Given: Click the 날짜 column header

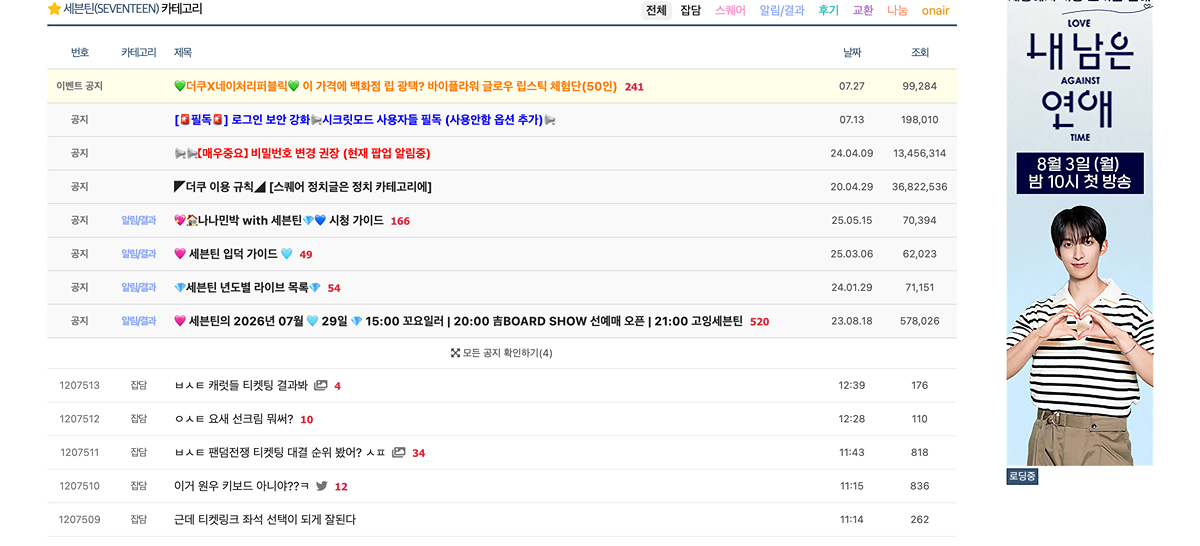Looking at the screenshot, I should pos(852,52).
